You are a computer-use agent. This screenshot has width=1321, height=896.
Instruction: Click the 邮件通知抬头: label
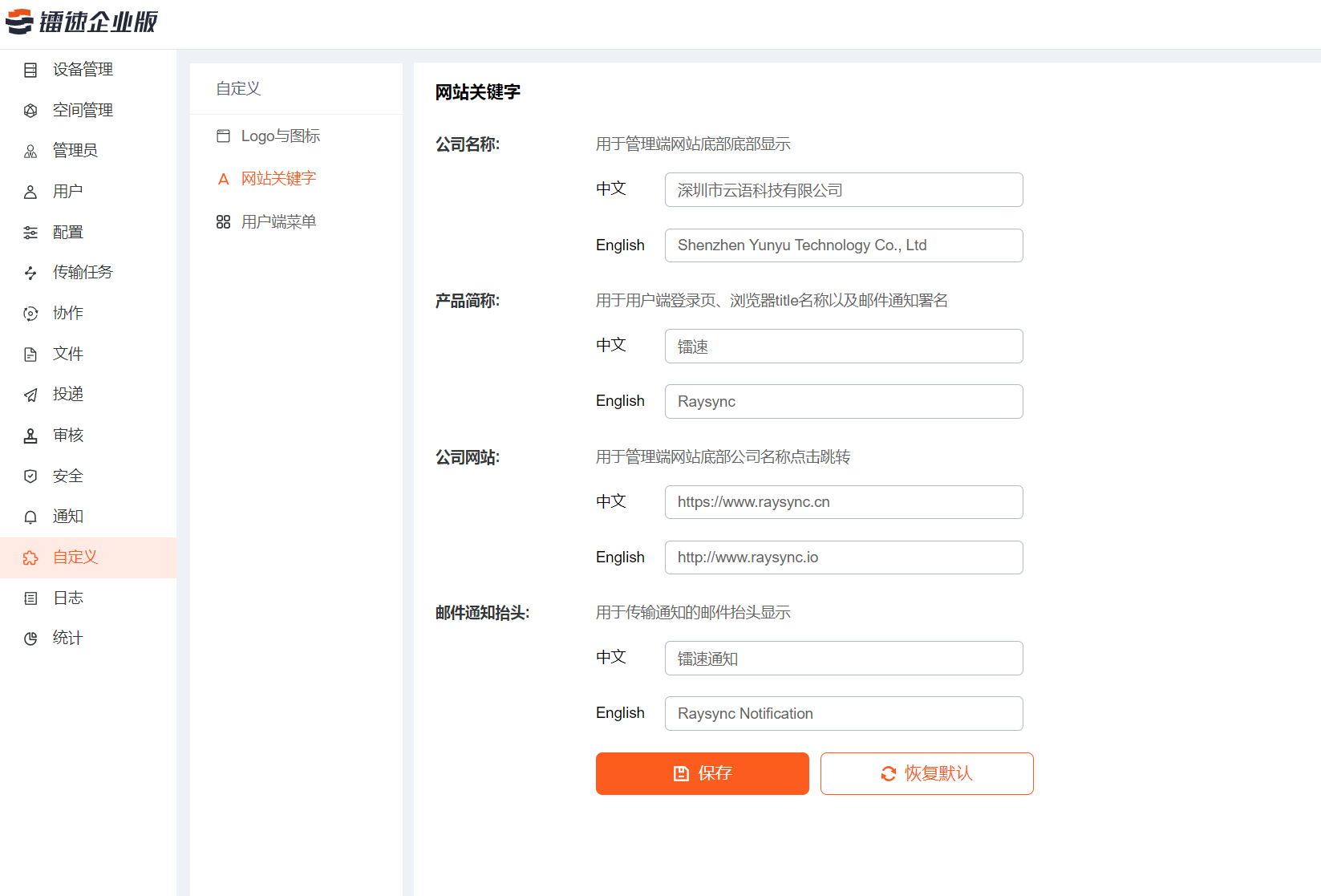tap(483, 613)
